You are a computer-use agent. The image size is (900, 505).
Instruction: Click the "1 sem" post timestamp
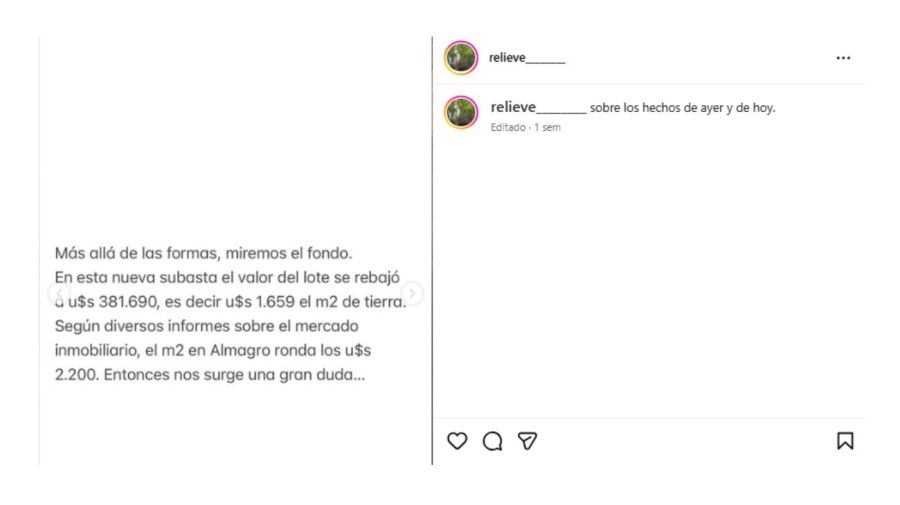(547, 127)
